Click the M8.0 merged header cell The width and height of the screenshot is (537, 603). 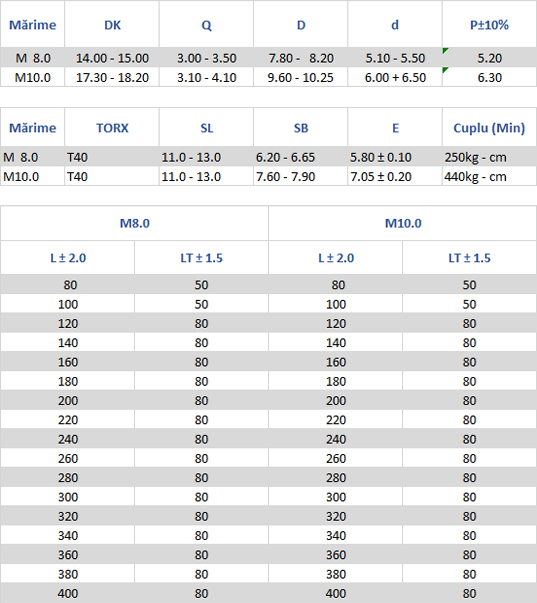pyautogui.click(x=135, y=223)
